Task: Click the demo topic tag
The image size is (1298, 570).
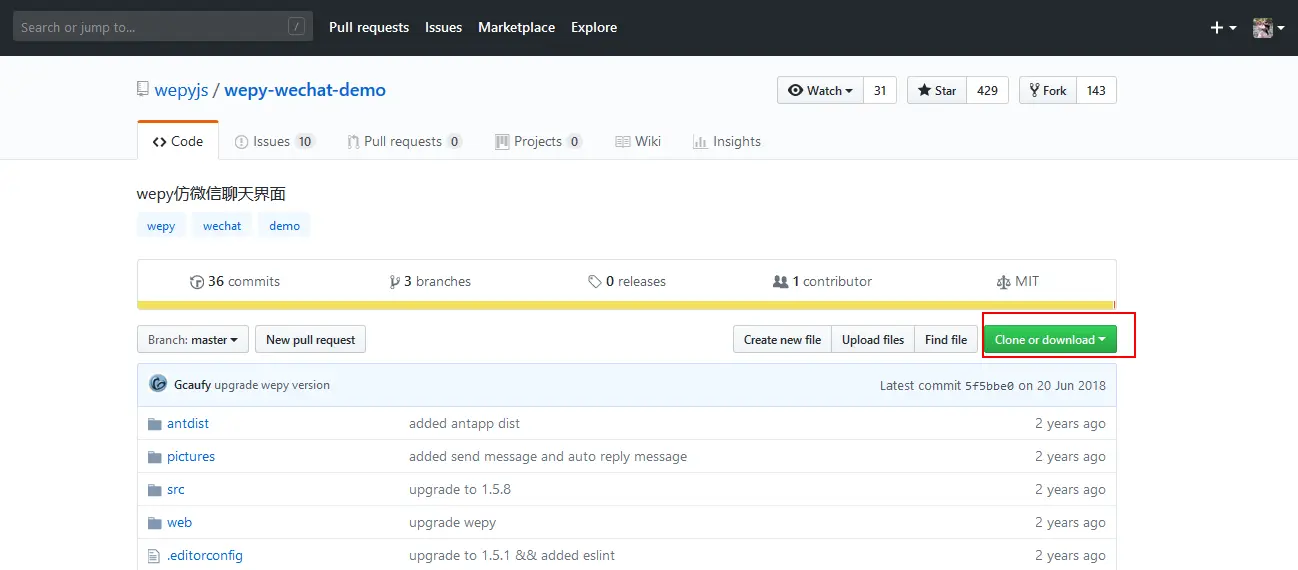Action: coord(285,226)
